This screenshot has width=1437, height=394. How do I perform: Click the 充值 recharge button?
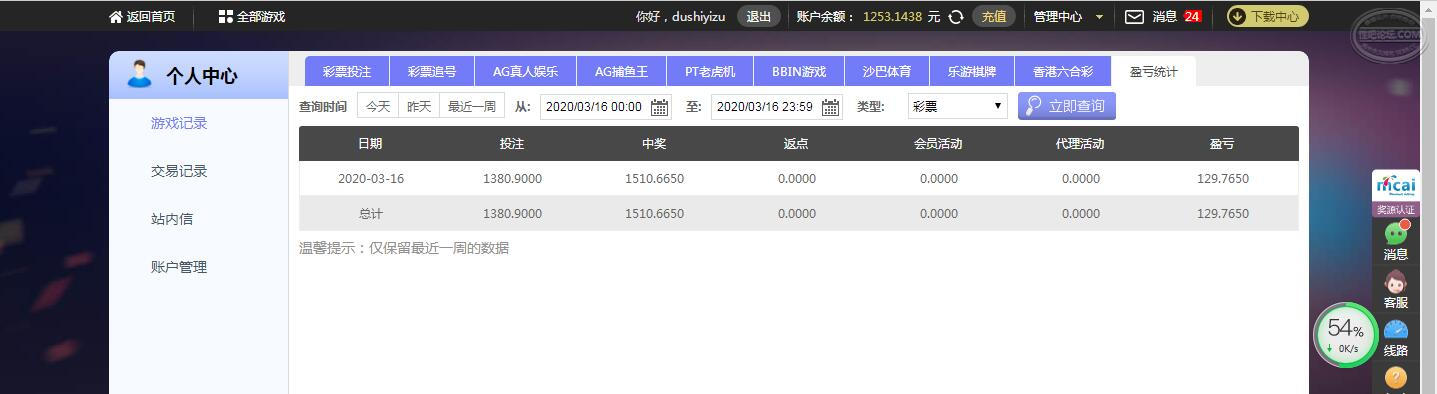(x=994, y=16)
